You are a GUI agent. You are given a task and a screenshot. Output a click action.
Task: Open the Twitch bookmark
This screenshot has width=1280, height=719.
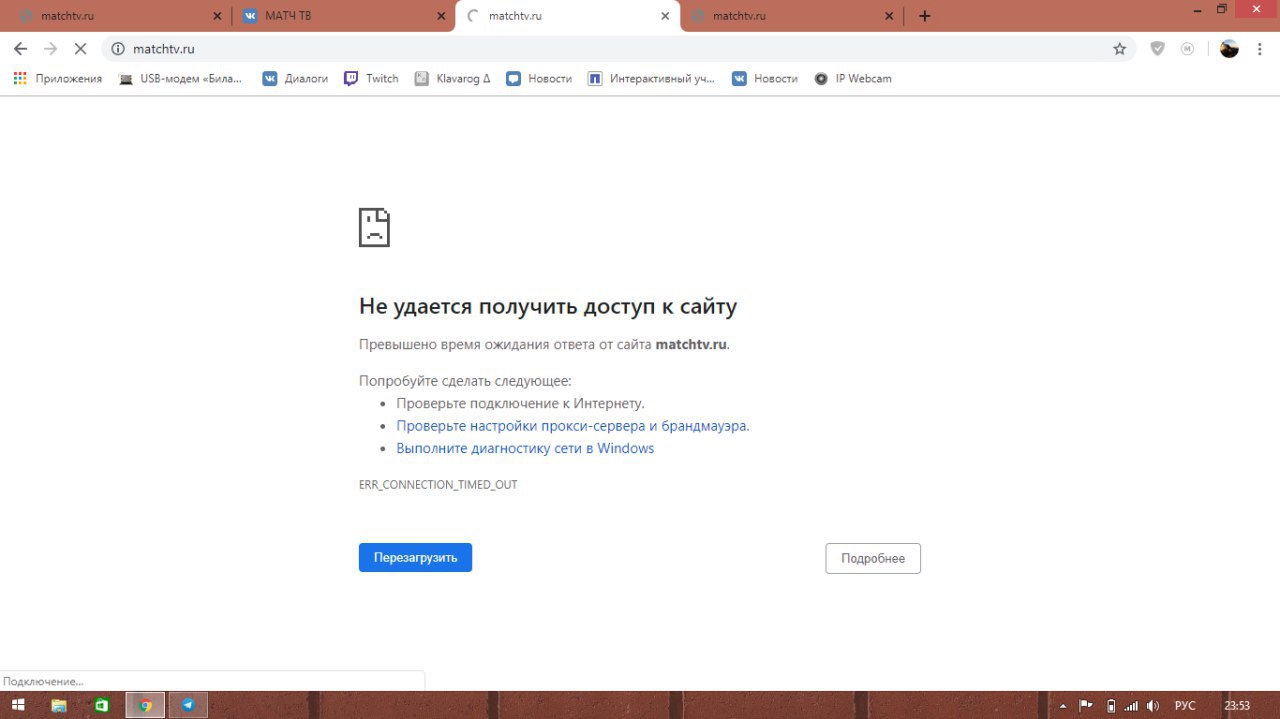(371, 78)
